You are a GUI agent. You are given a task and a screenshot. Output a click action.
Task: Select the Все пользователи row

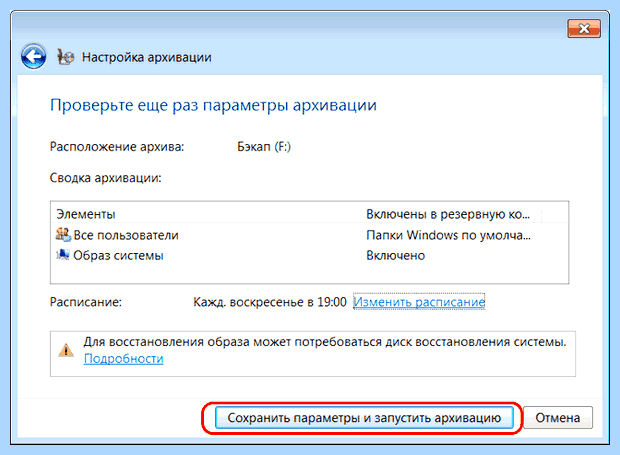point(309,235)
